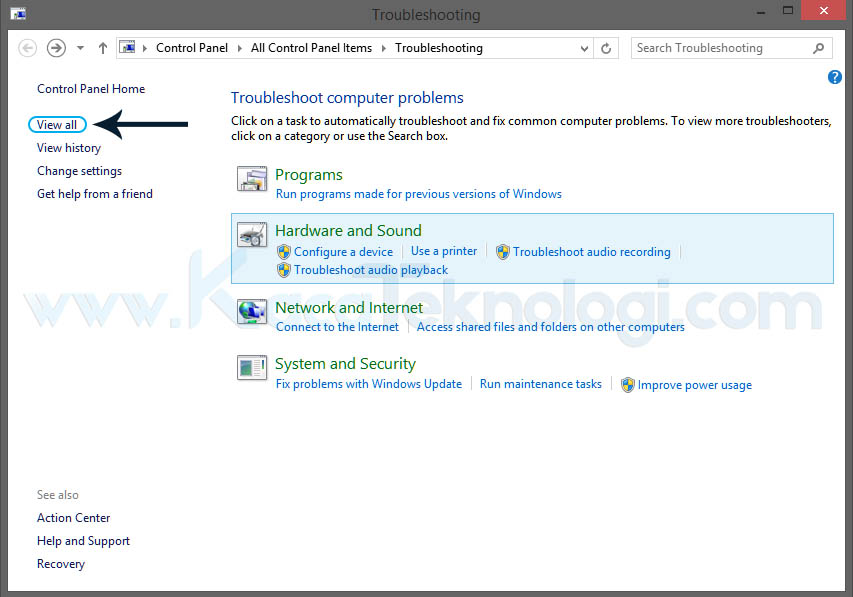853x597 pixels.
Task: Go up one level with Up arrow
Action: point(102,48)
